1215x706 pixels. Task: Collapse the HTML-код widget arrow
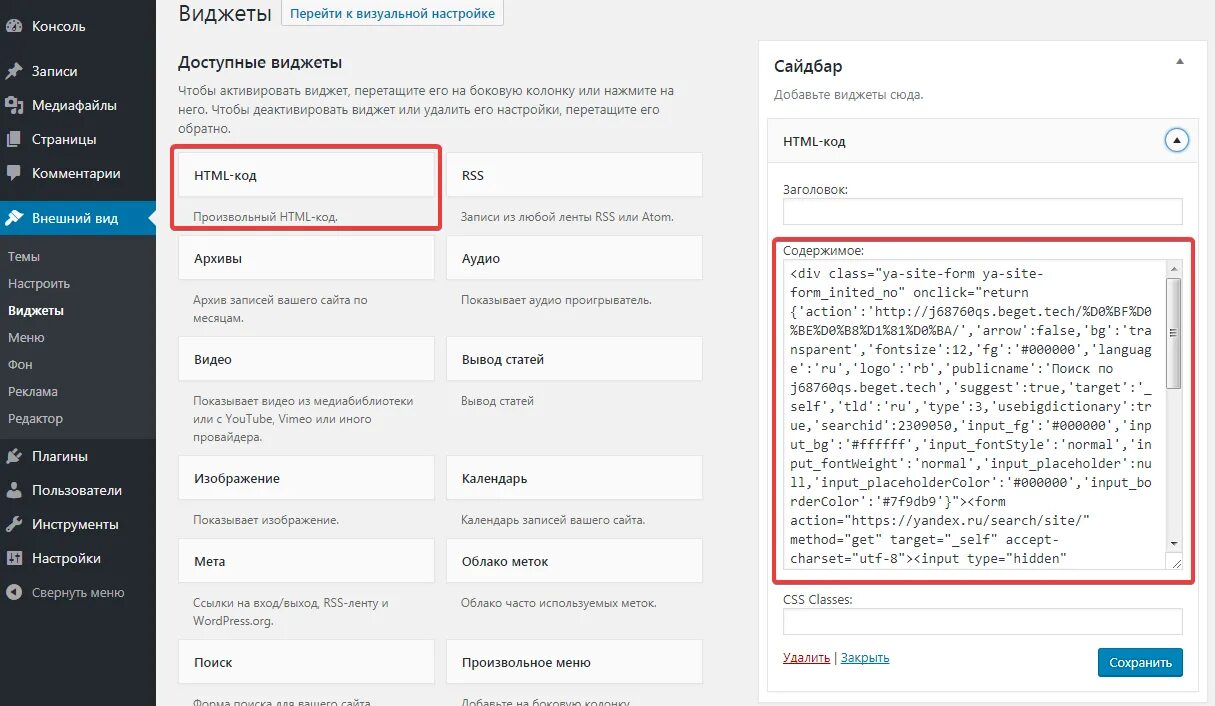tap(1177, 141)
